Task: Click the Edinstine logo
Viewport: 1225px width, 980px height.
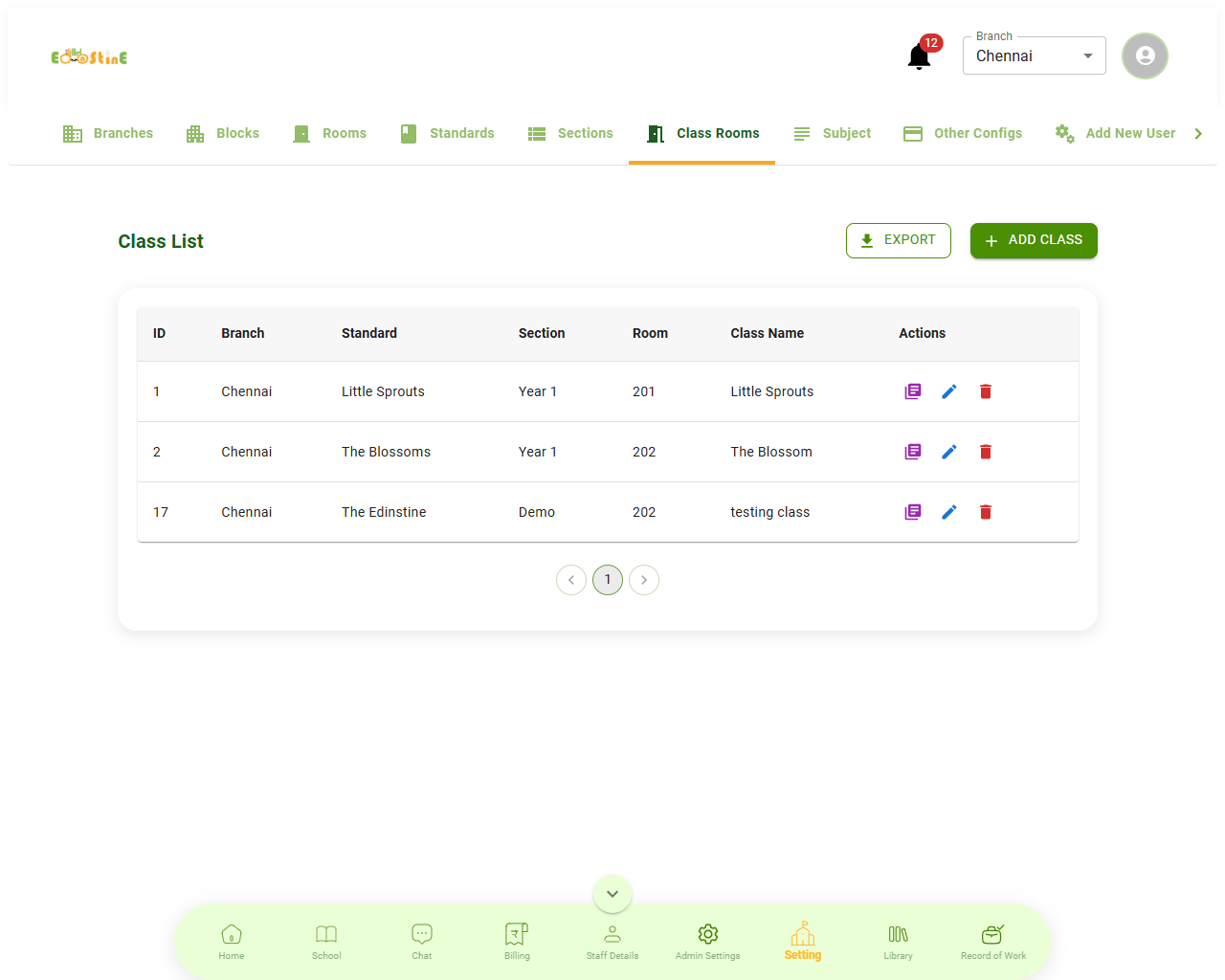Action: (x=89, y=56)
